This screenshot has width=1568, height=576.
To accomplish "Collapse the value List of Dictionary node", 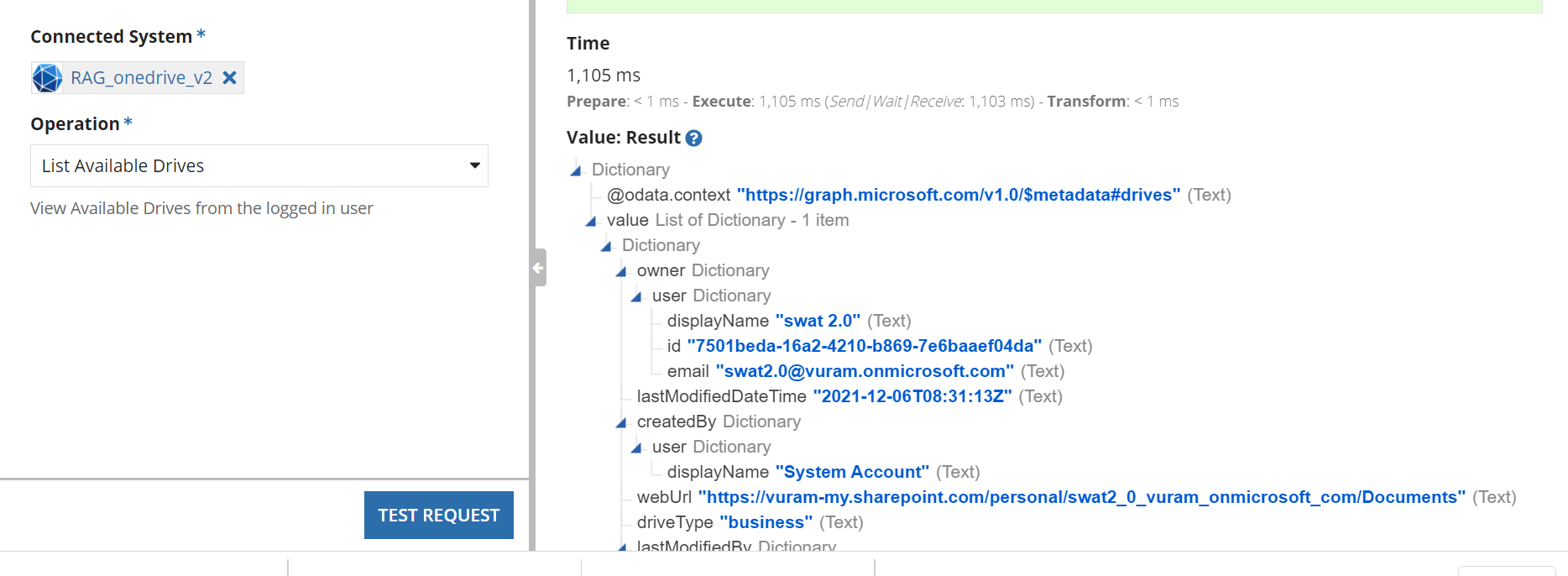I will coord(591,221).
